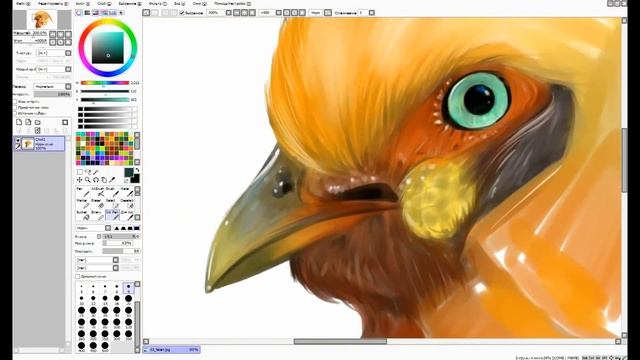Activate the move layer tool

[80, 180]
